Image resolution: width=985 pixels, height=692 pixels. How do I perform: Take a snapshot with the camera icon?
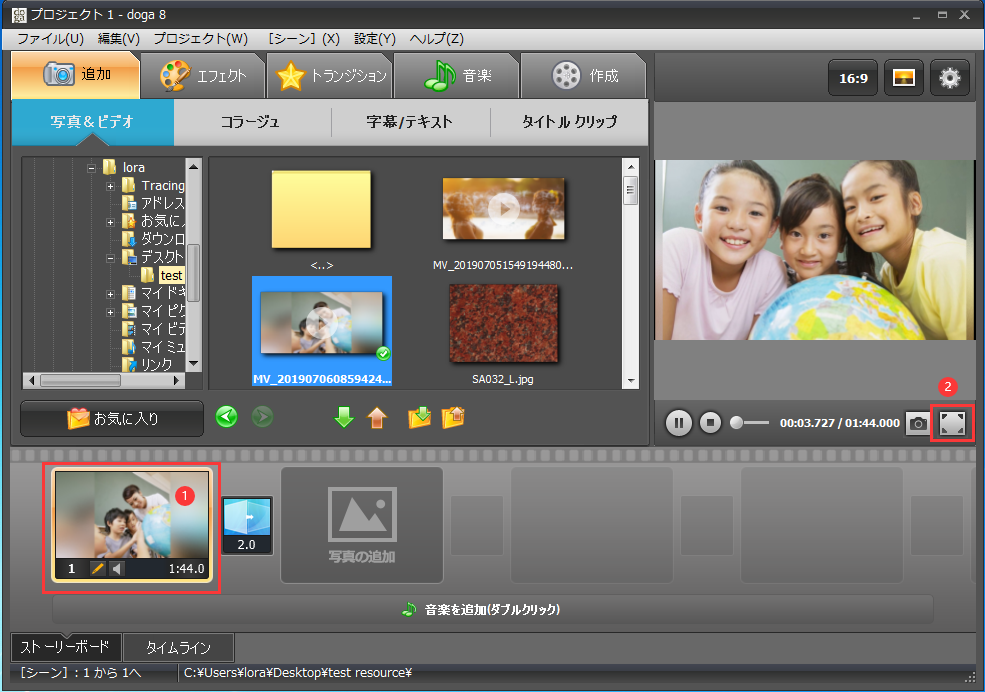click(917, 423)
